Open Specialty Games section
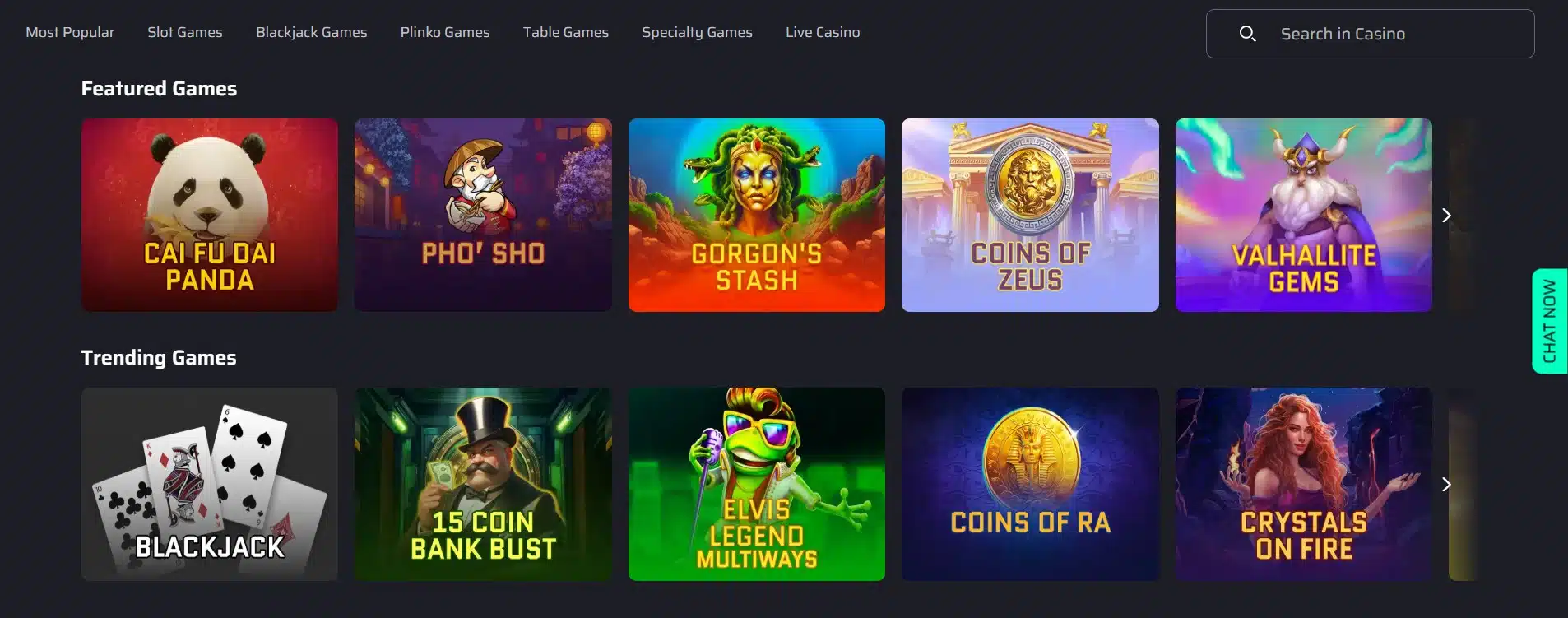The height and width of the screenshot is (618, 1568). [x=697, y=32]
